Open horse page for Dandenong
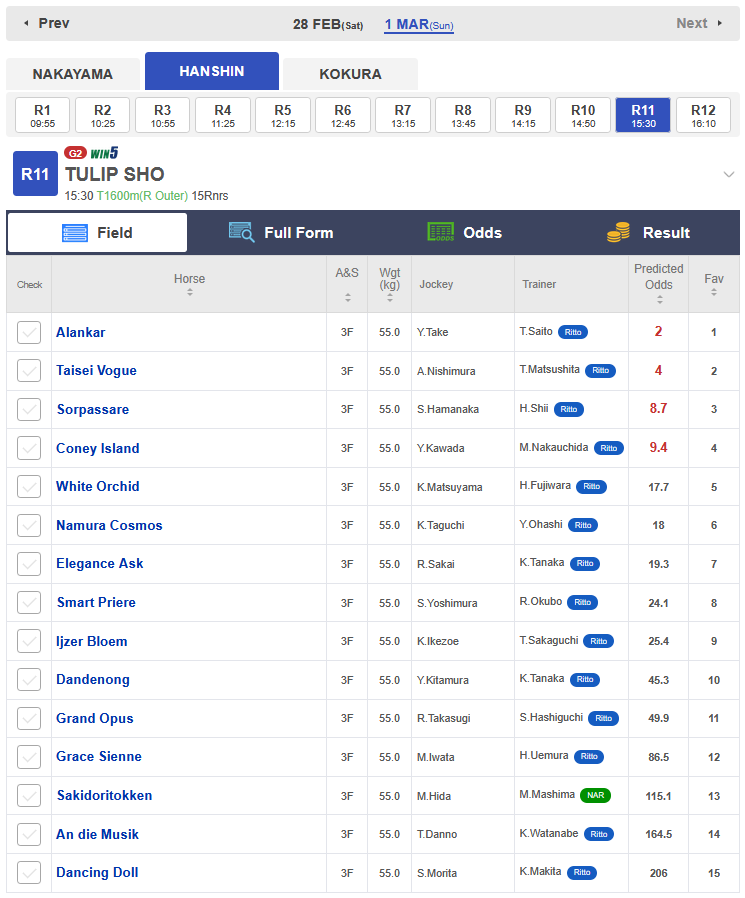The height and width of the screenshot is (898, 745). click(x=93, y=680)
